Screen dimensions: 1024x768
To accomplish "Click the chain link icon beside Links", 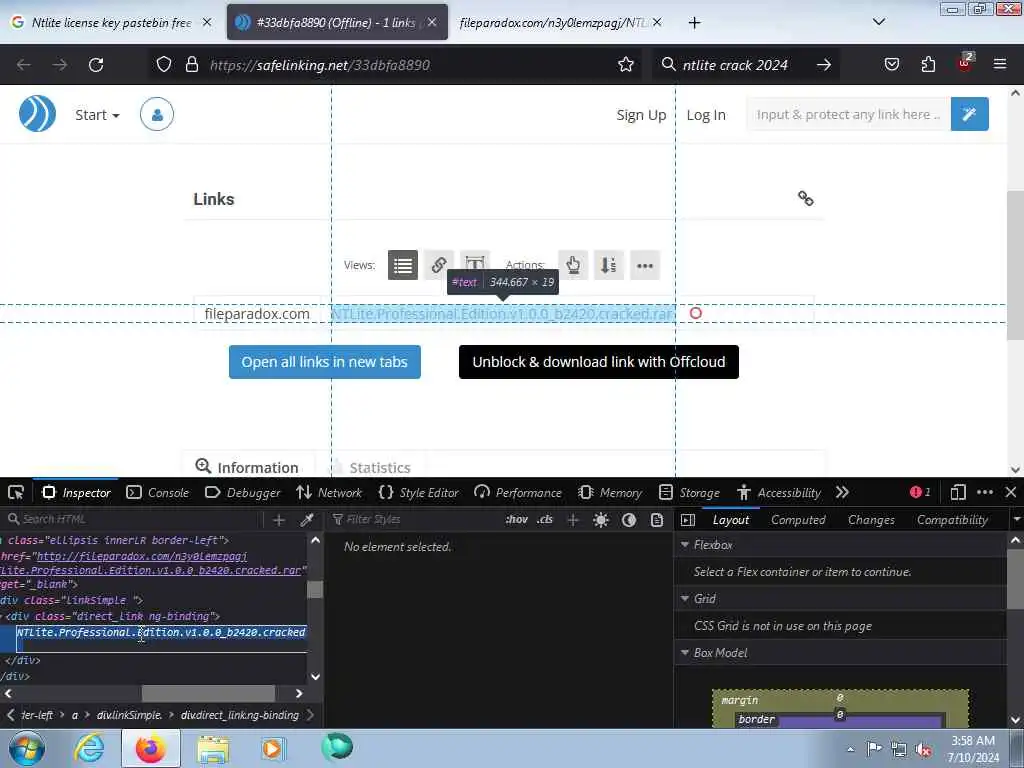I will pos(806,199).
